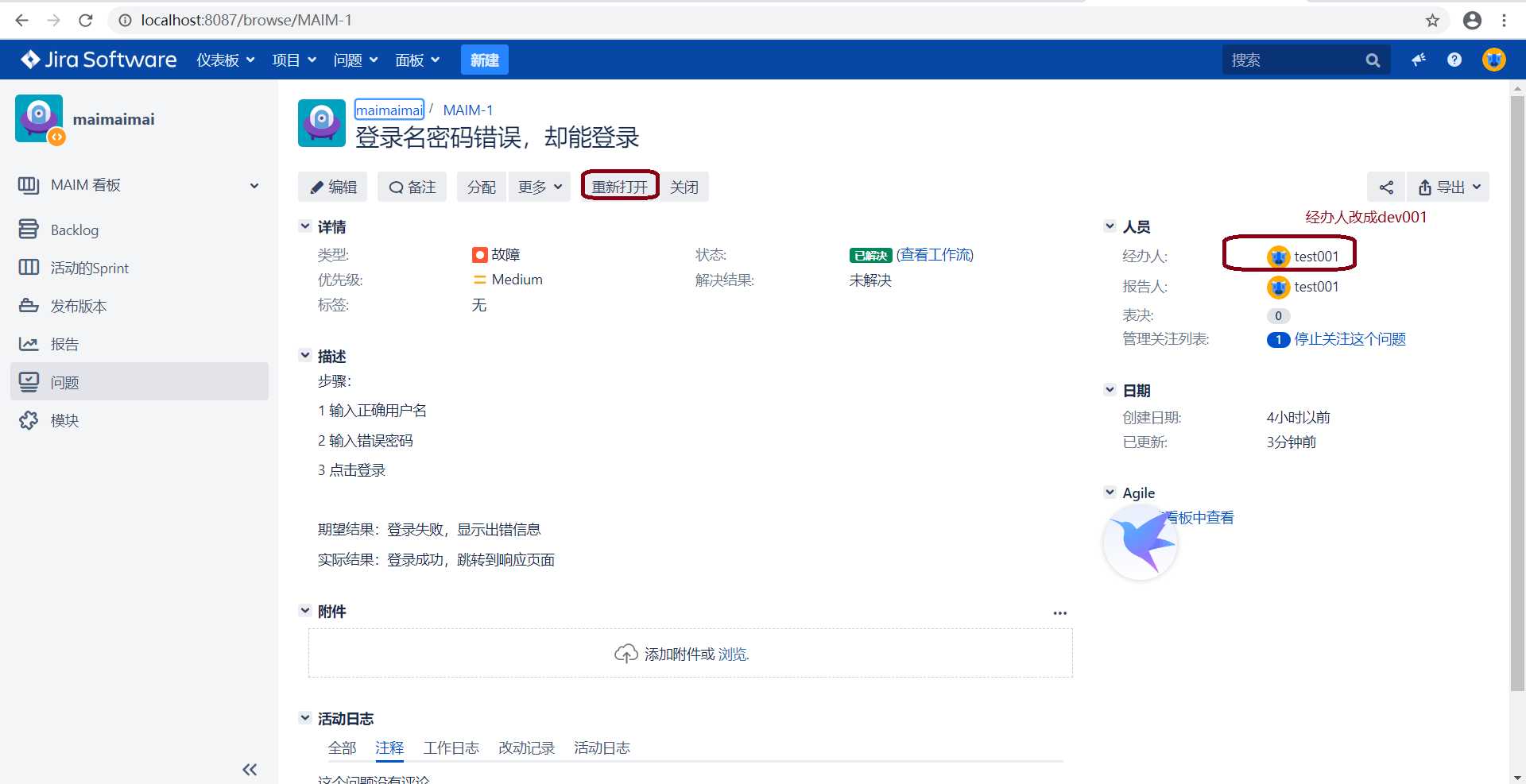Open the 项目 dropdown menu
This screenshot has height=784, width=1526.
pos(294,60)
